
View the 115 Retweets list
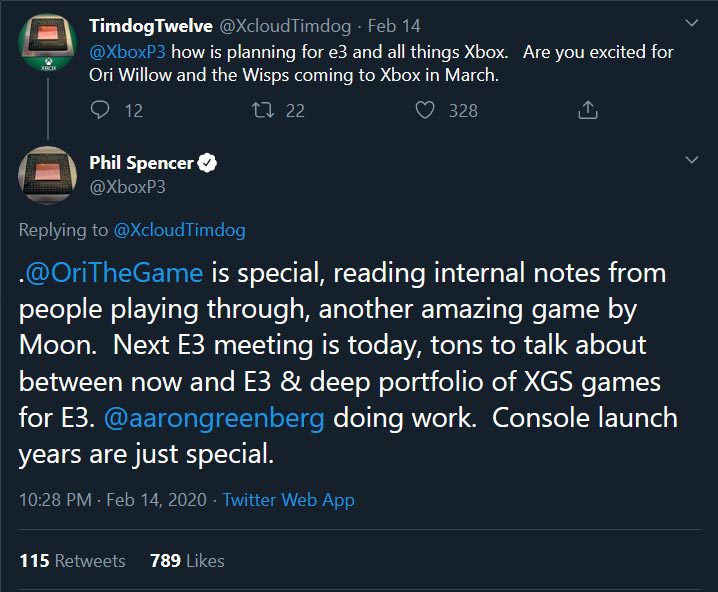coord(72,560)
